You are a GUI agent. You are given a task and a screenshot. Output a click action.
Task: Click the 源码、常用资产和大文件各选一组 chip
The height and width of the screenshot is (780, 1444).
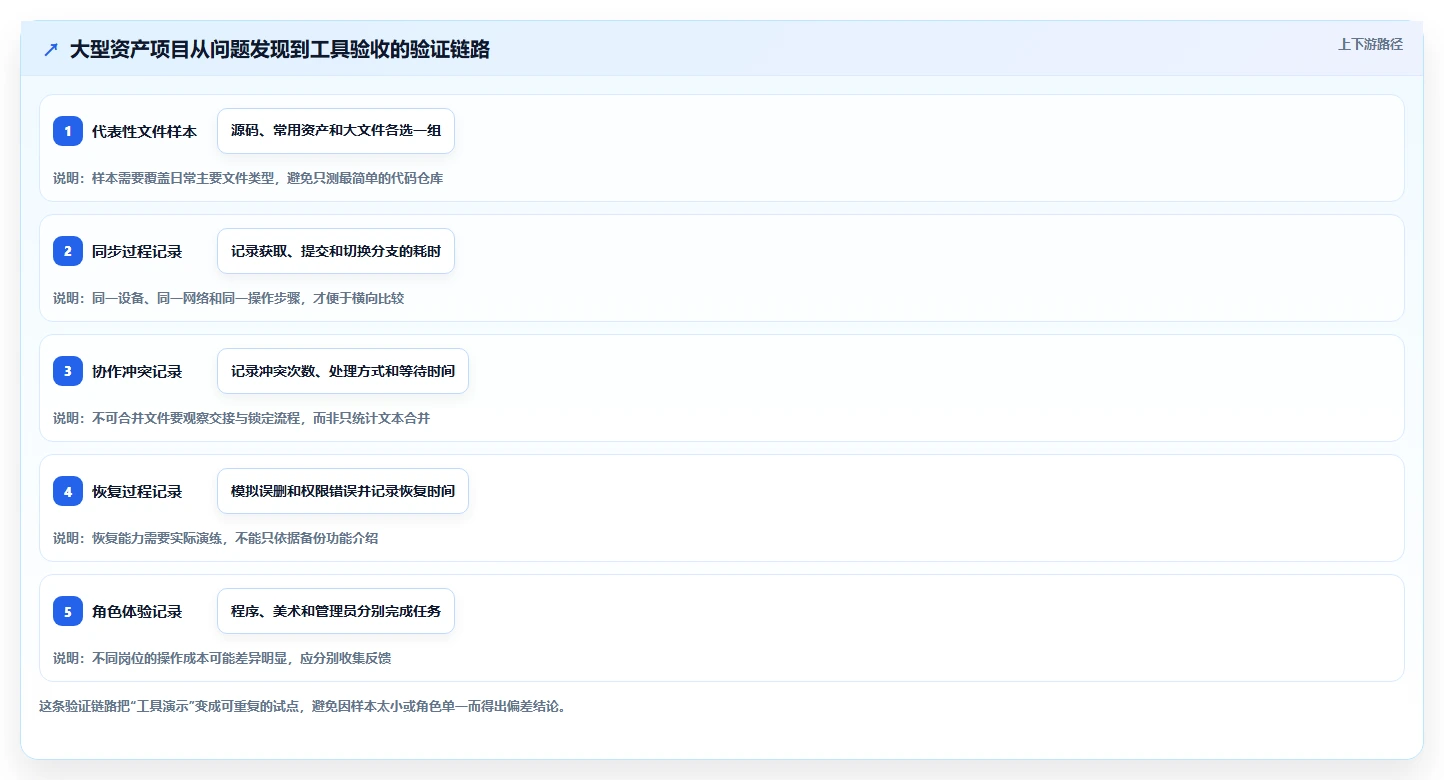click(336, 131)
